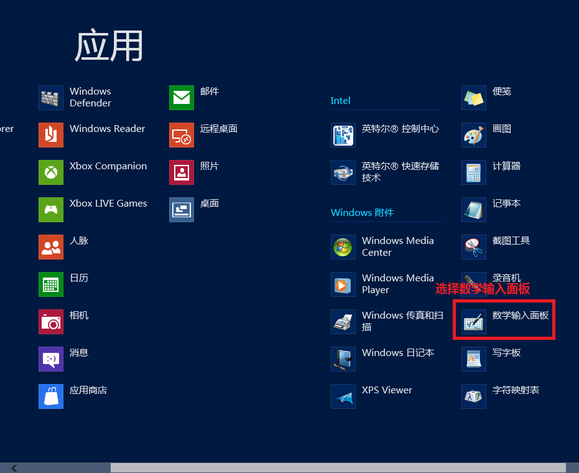Open Windows 传真和扫描 icon
The height and width of the screenshot is (473, 579).
tap(343, 322)
